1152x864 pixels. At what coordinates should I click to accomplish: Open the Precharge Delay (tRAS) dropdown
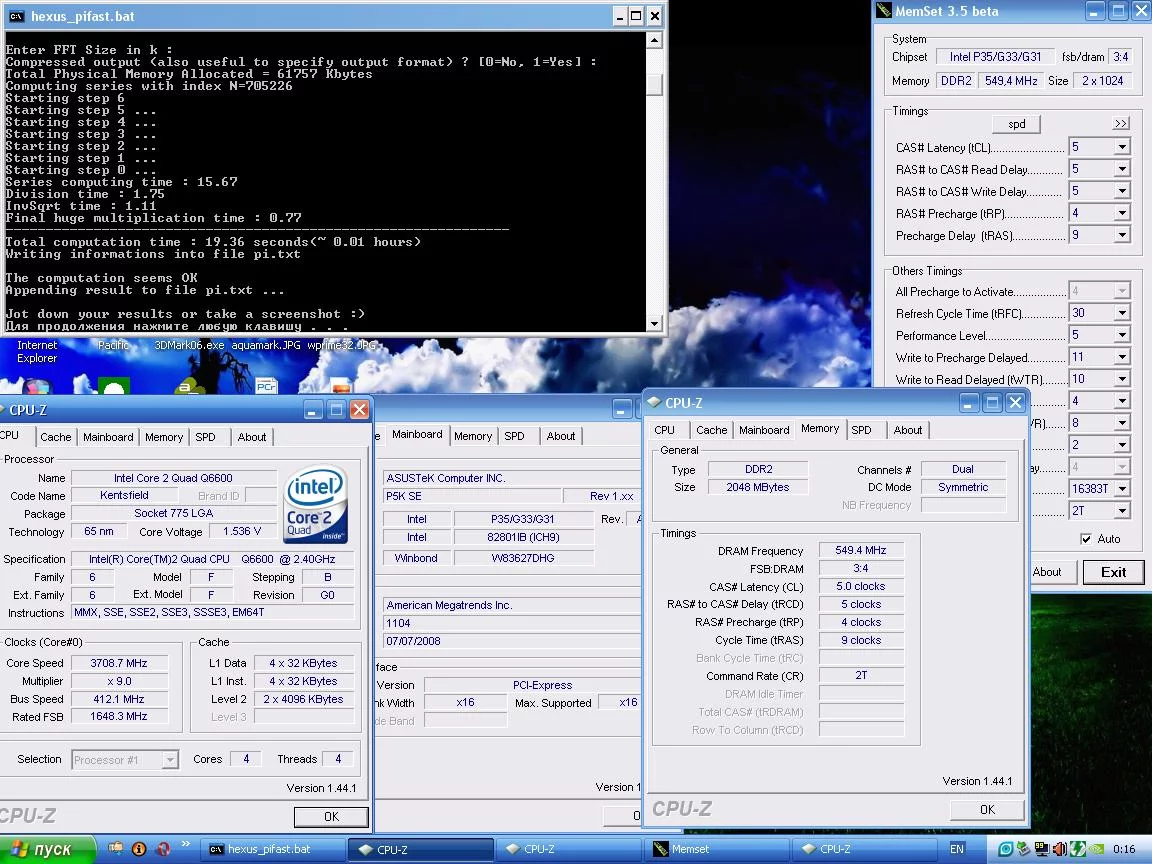click(1121, 236)
